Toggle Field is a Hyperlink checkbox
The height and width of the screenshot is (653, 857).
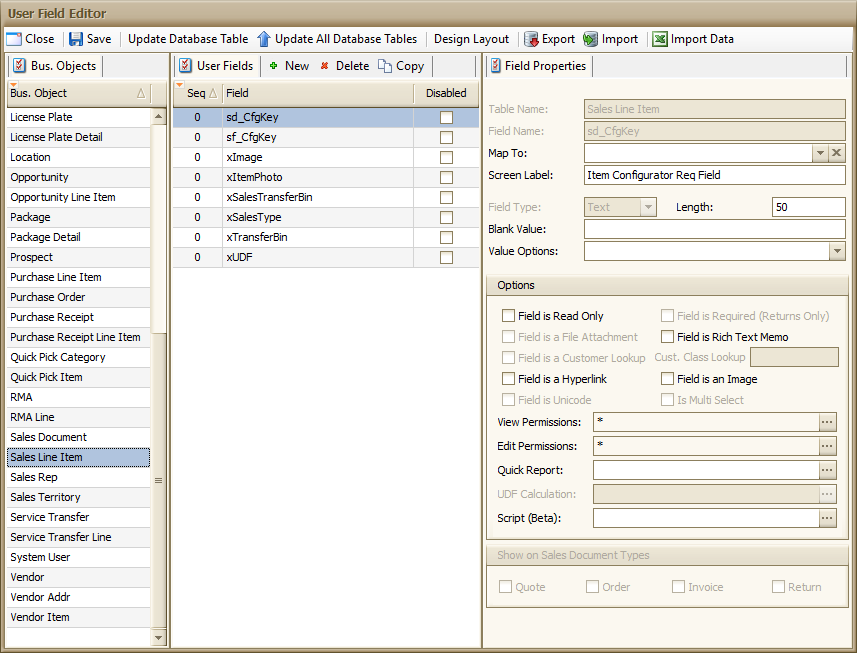coord(508,379)
